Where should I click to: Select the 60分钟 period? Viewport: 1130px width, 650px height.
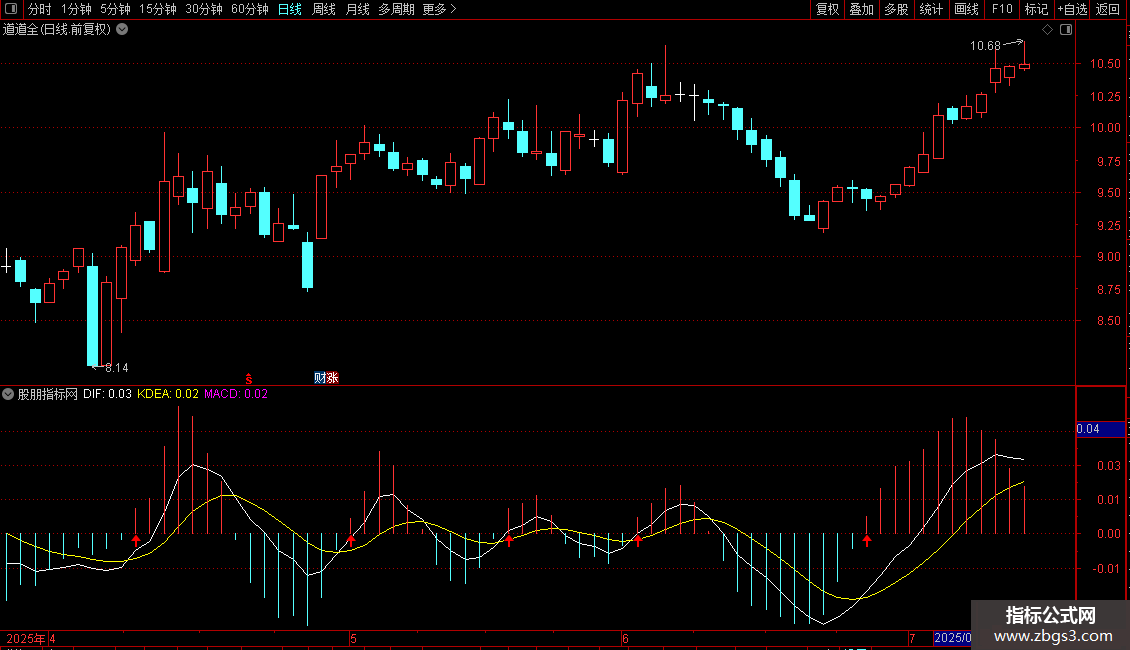[x=250, y=9]
